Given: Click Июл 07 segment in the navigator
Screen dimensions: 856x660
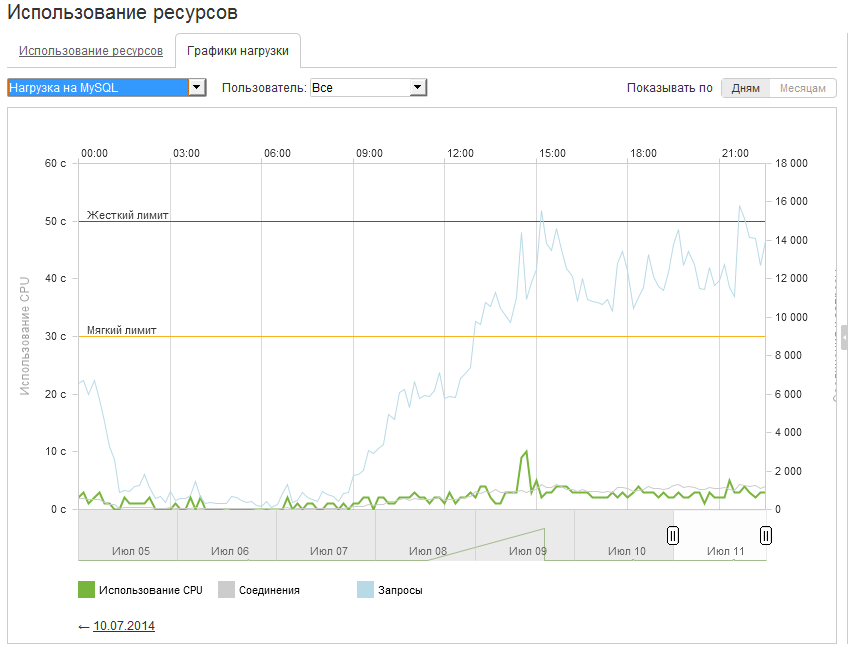Looking at the screenshot, I should 328,551.
